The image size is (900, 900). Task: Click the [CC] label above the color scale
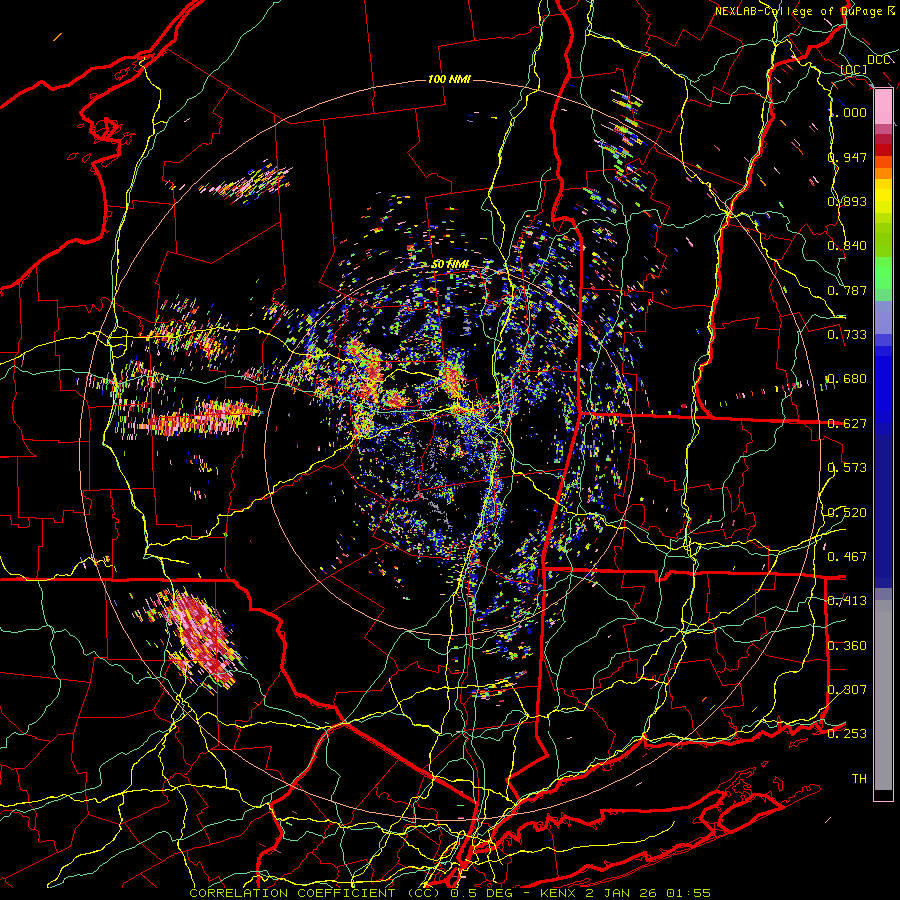(x=854, y=69)
